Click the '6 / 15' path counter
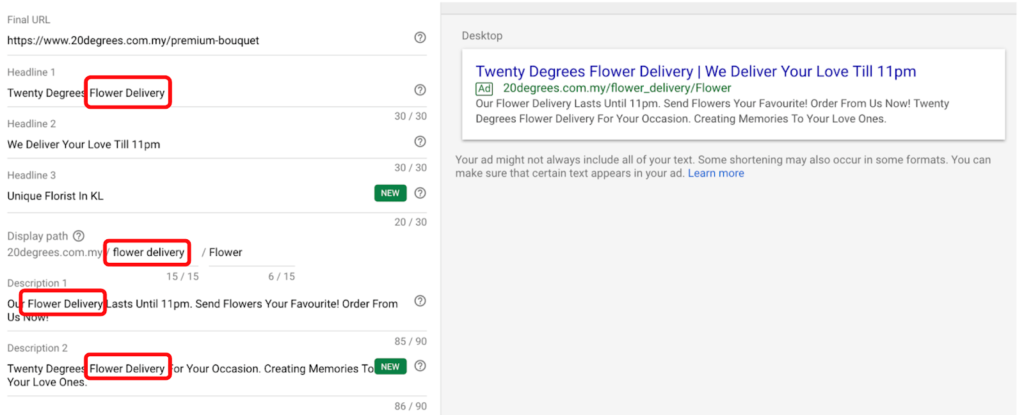1024x415 pixels. point(281,276)
